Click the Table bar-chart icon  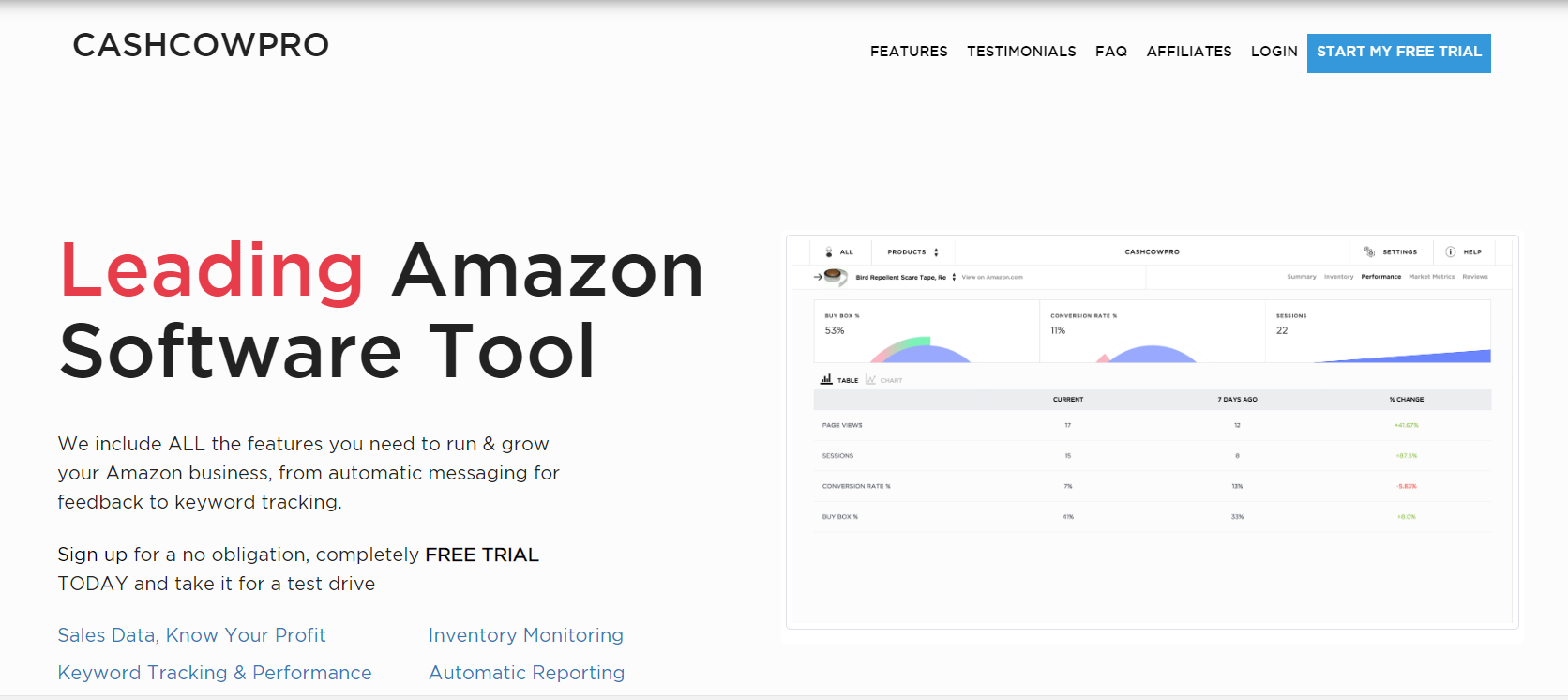826,379
